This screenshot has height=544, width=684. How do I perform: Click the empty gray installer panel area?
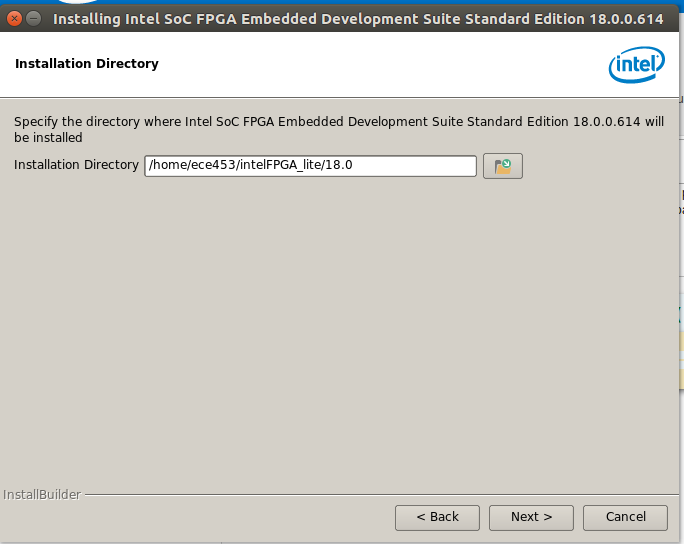coord(340,330)
